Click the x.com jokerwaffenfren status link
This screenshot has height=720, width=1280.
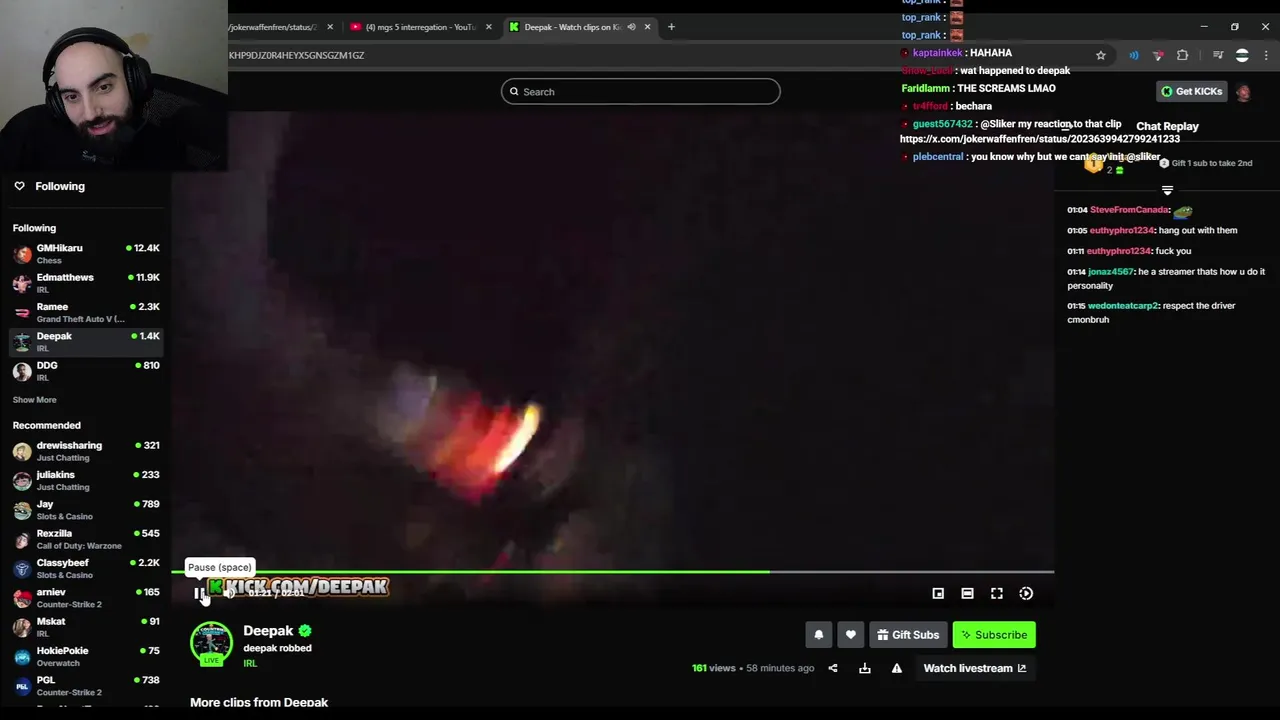click(1039, 139)
